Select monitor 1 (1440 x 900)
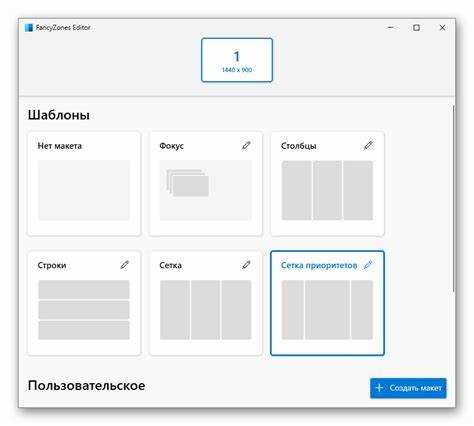474x426 pixels. (237, 60)
